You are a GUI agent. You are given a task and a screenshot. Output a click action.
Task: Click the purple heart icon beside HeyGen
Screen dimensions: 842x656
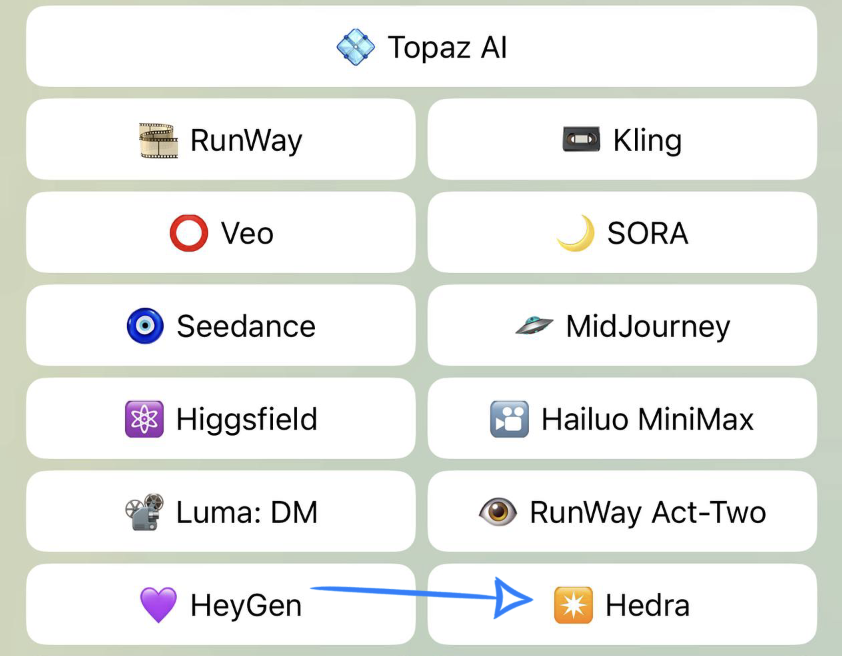tap(158, 605)
